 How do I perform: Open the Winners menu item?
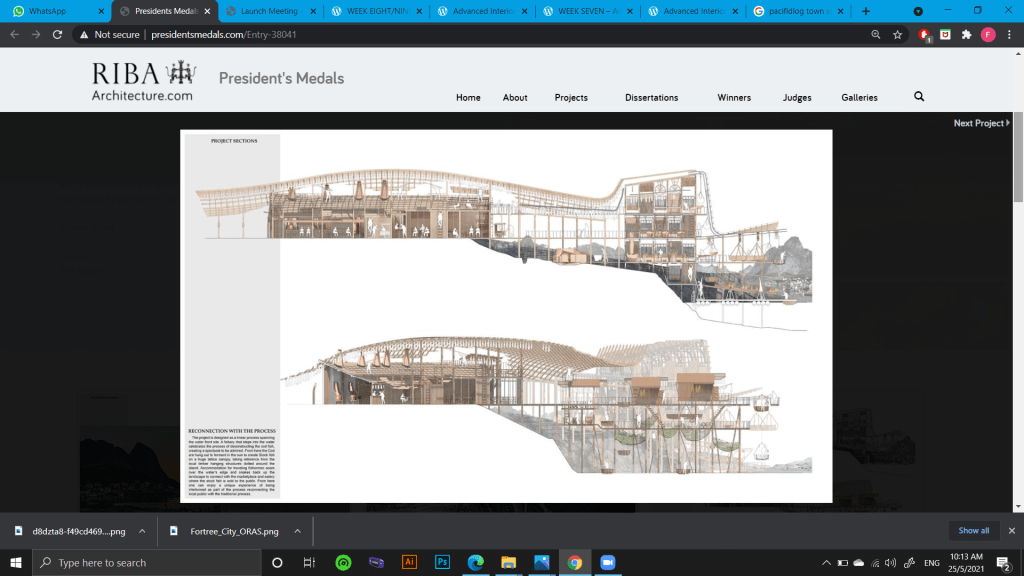point(735,98)
